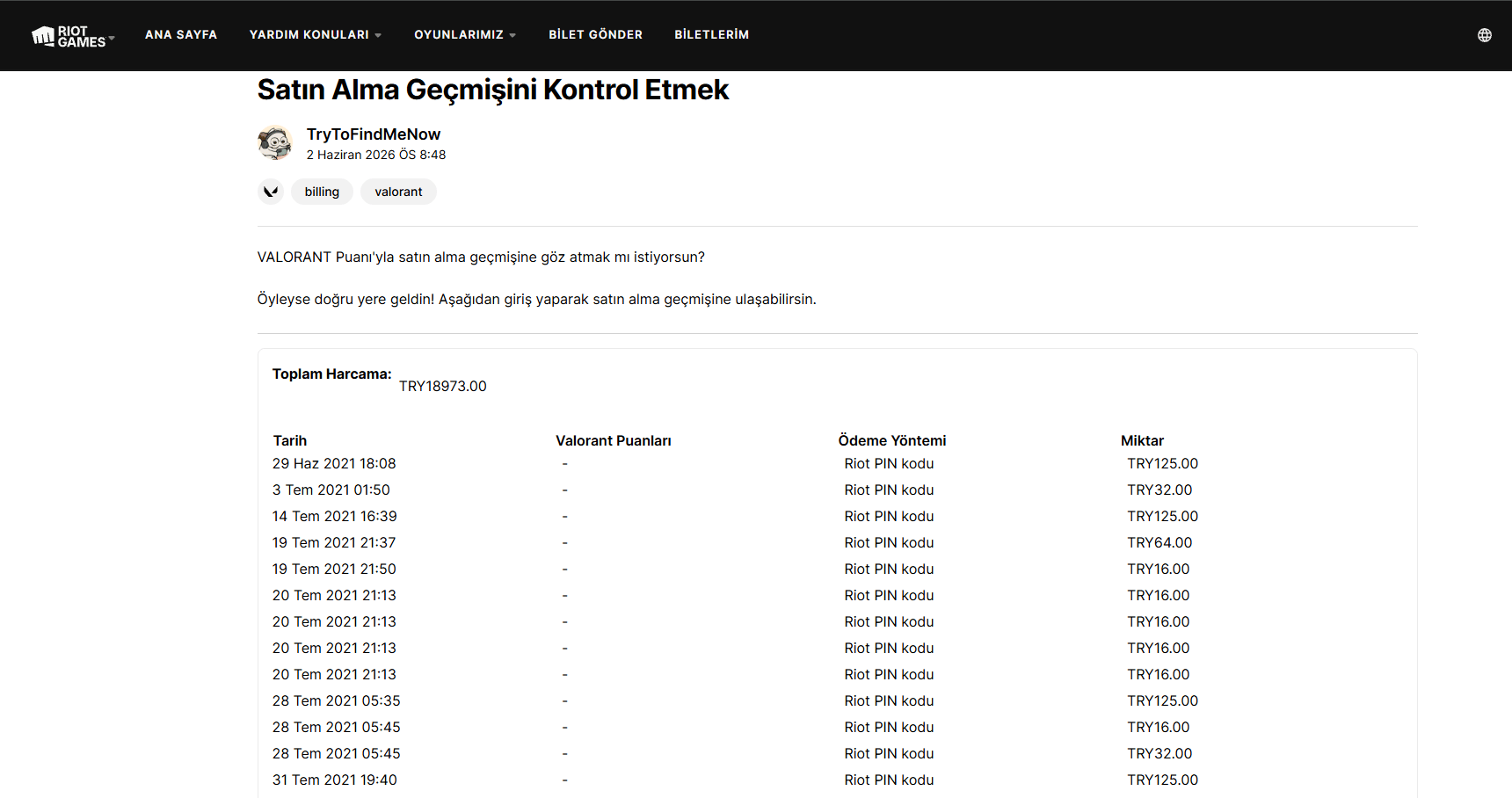Click amount TRY32.00 in 3 Tem row

point(1160,490)
